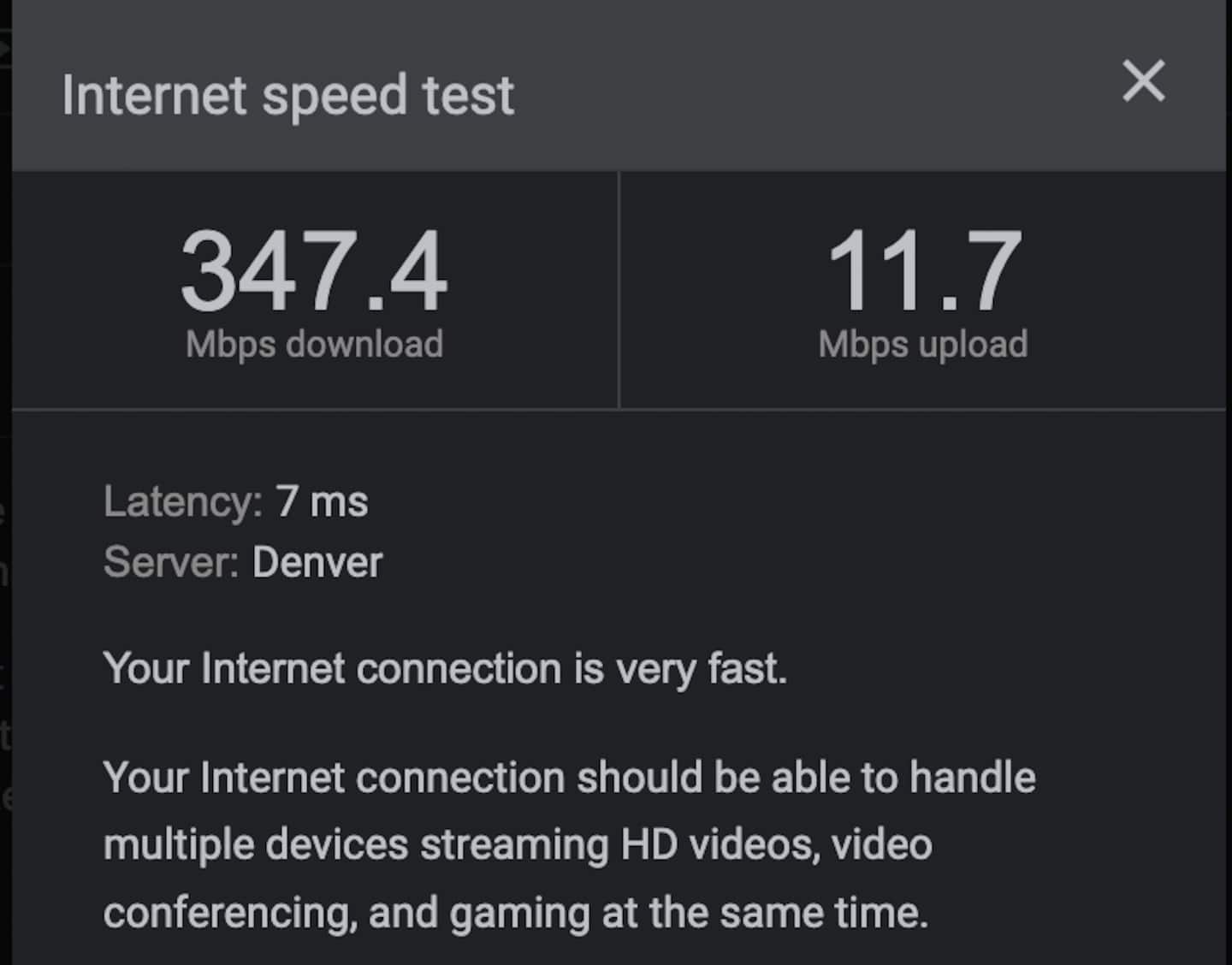Click the word "gaming" in the description
Image resolution: width=1232 pixels, height=965 pixels.
[x=519, y=913]
